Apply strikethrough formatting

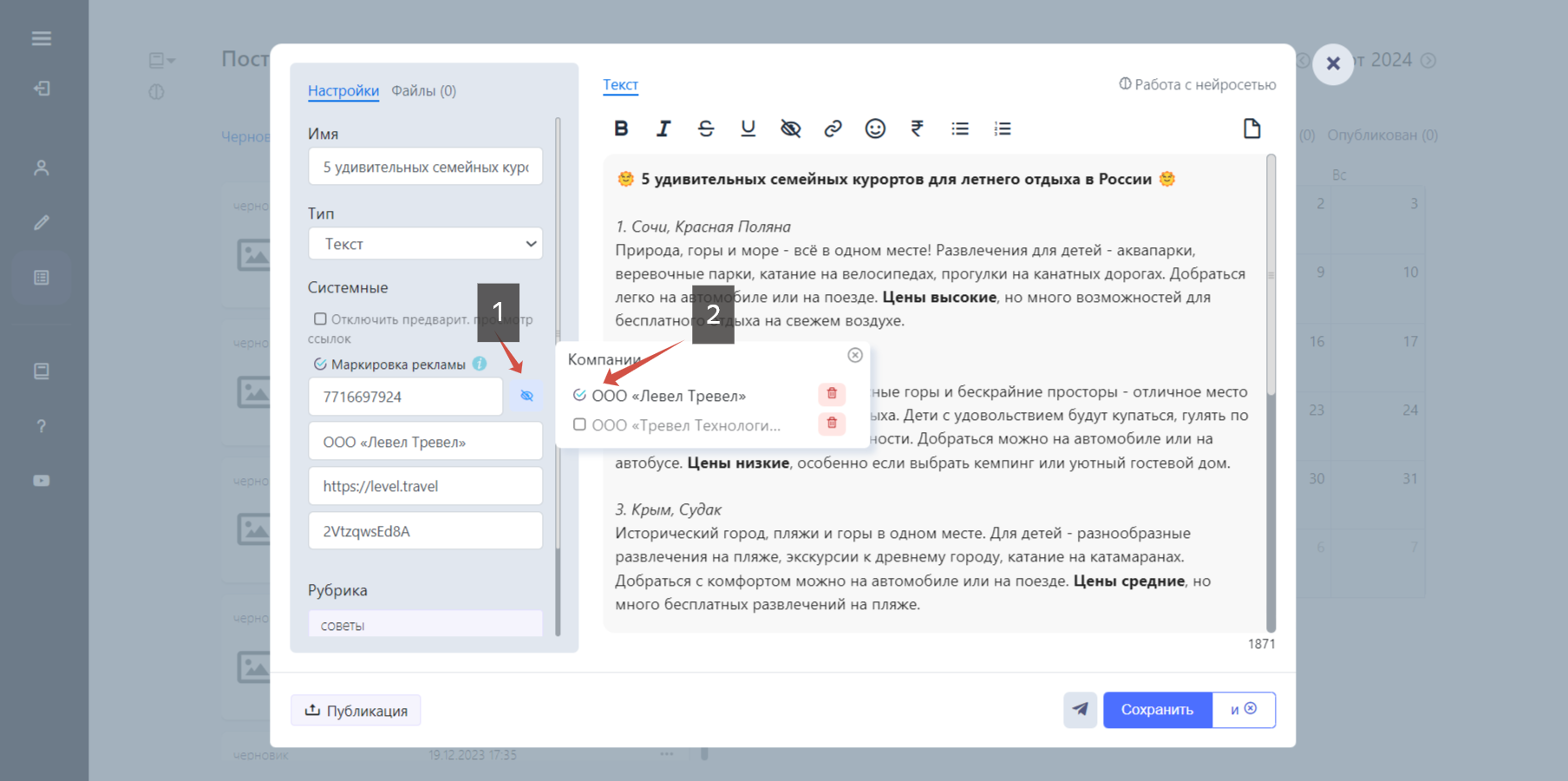tap(706, 128)
